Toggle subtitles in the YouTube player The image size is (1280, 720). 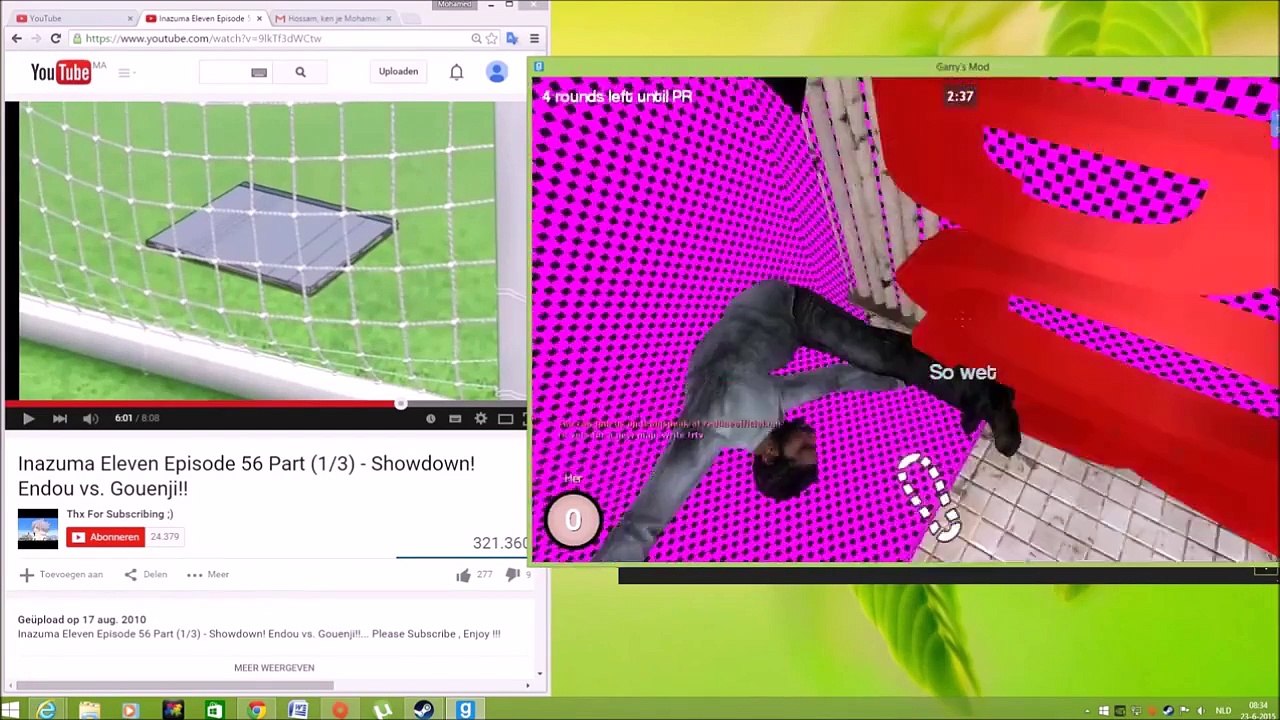point(455,419)
